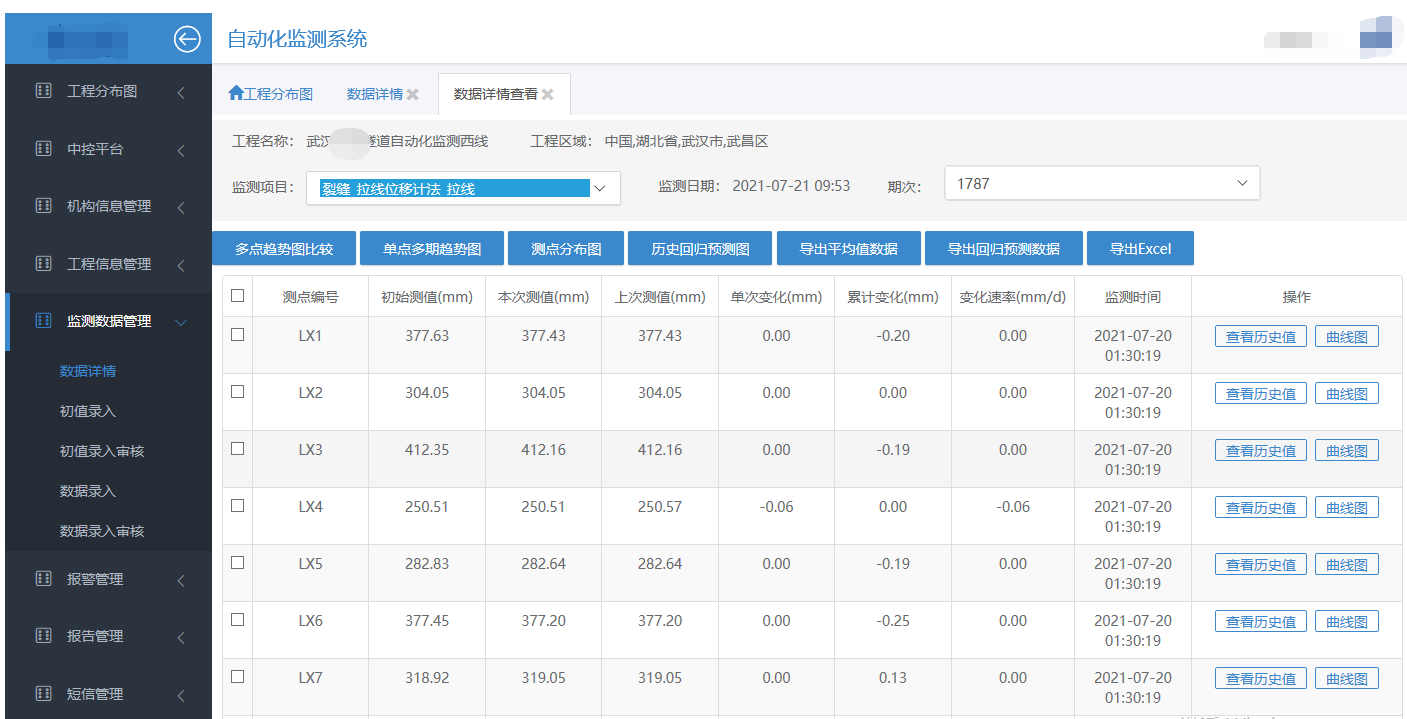Open the 曲线图 for LX1

(x=1347, y=337)
